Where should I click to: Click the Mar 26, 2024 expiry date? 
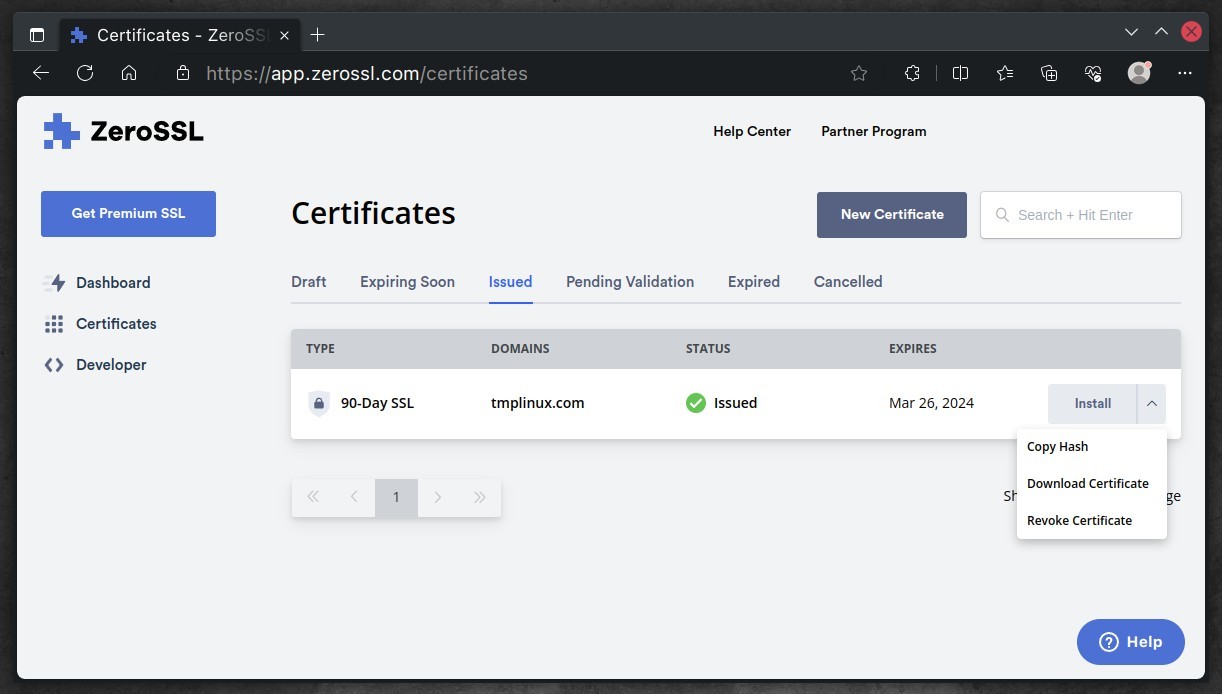click(931, 403)
